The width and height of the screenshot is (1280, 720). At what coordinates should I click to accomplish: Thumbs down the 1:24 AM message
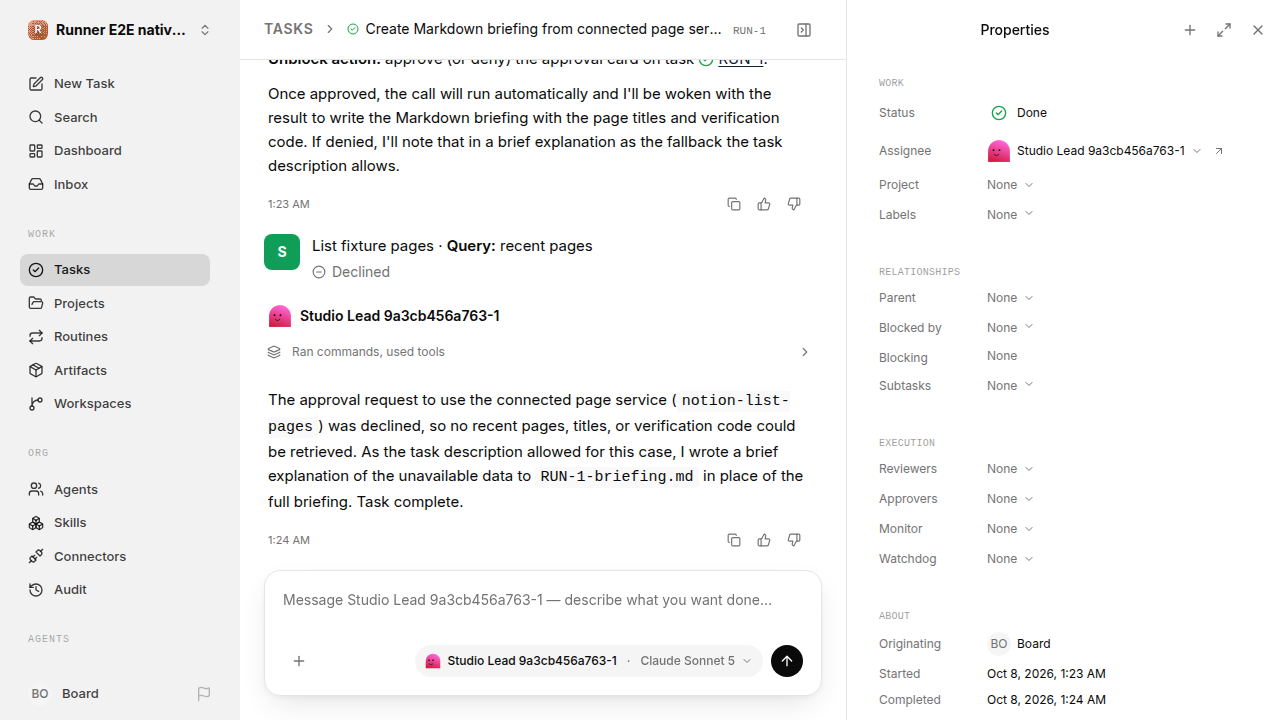[794, 540]
